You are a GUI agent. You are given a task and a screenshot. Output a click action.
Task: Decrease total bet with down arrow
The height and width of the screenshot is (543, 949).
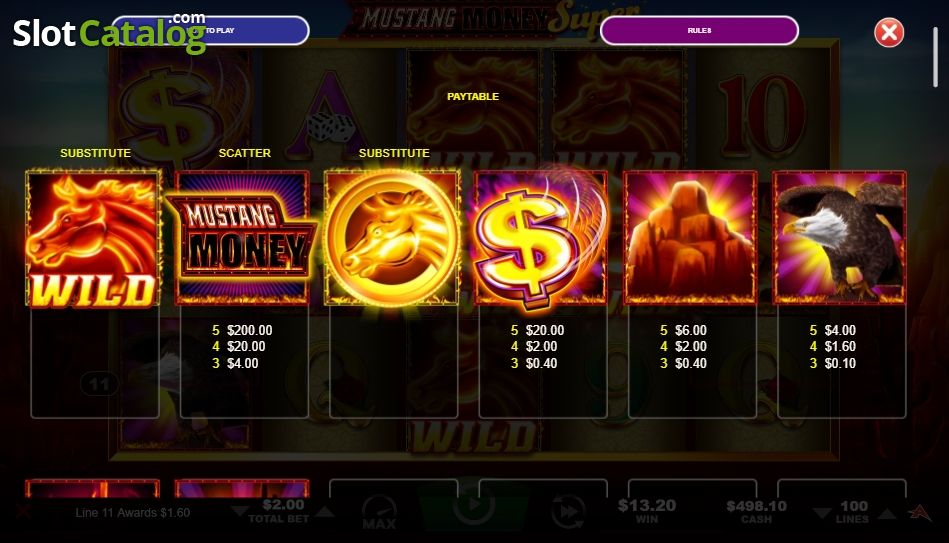(240, 512)
